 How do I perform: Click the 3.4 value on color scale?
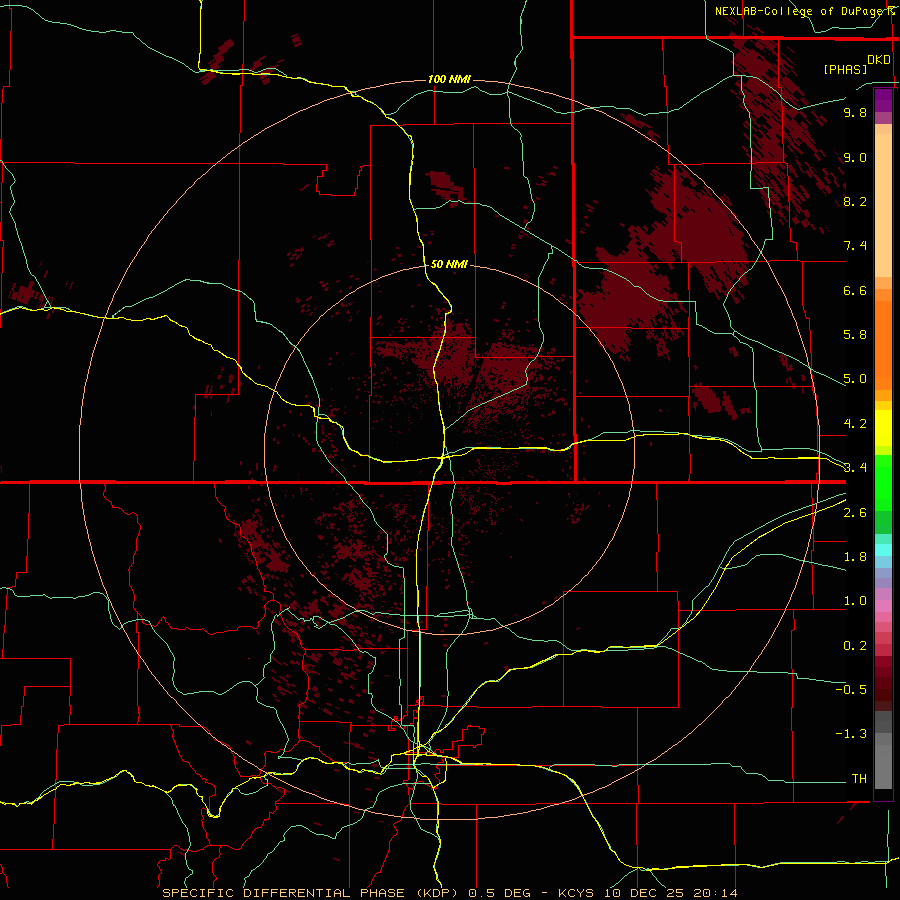coord(855,467)
